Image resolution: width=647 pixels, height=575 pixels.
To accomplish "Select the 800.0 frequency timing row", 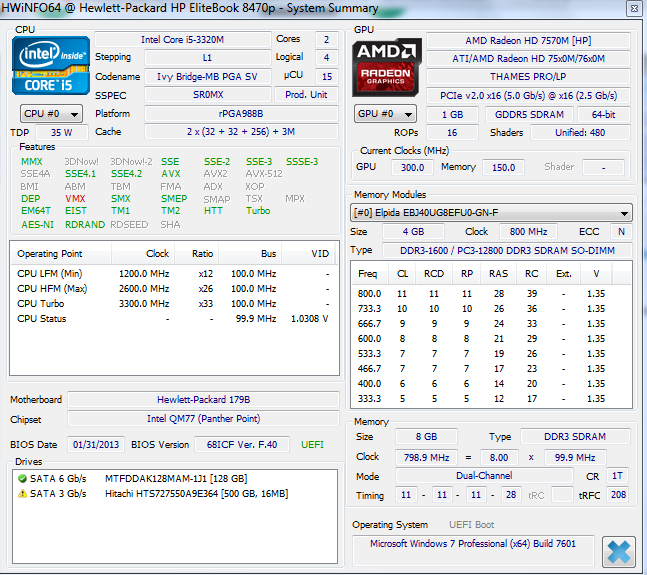I will click(x=491, y=294).
